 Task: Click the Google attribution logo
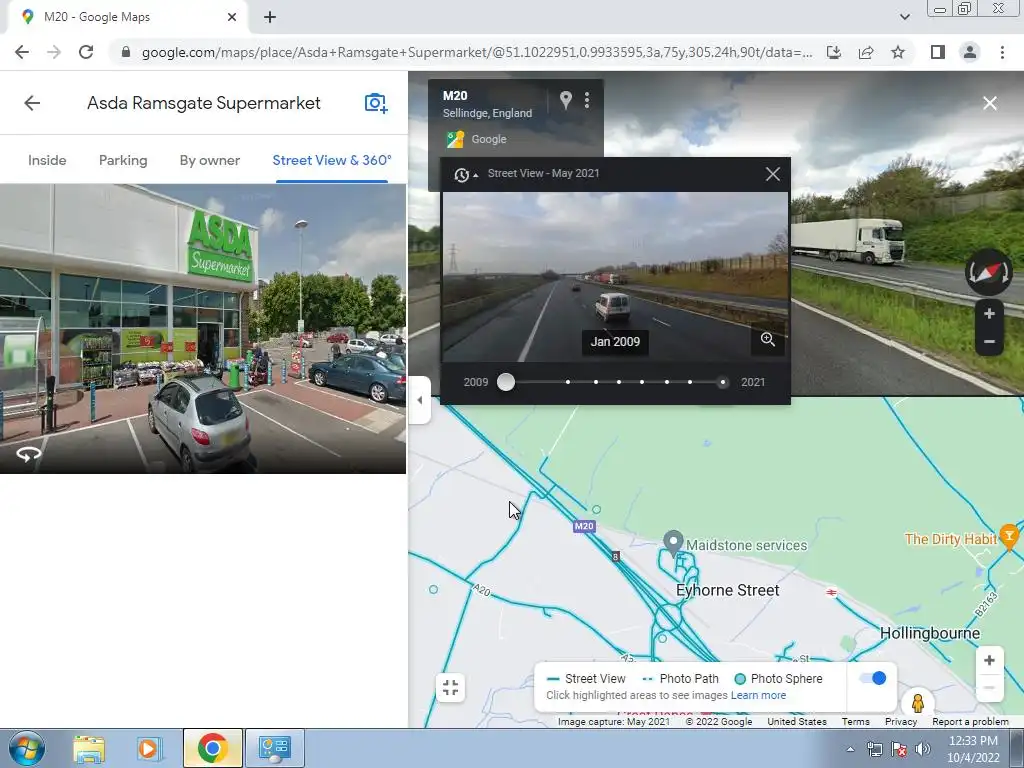[x=455, y=139]
